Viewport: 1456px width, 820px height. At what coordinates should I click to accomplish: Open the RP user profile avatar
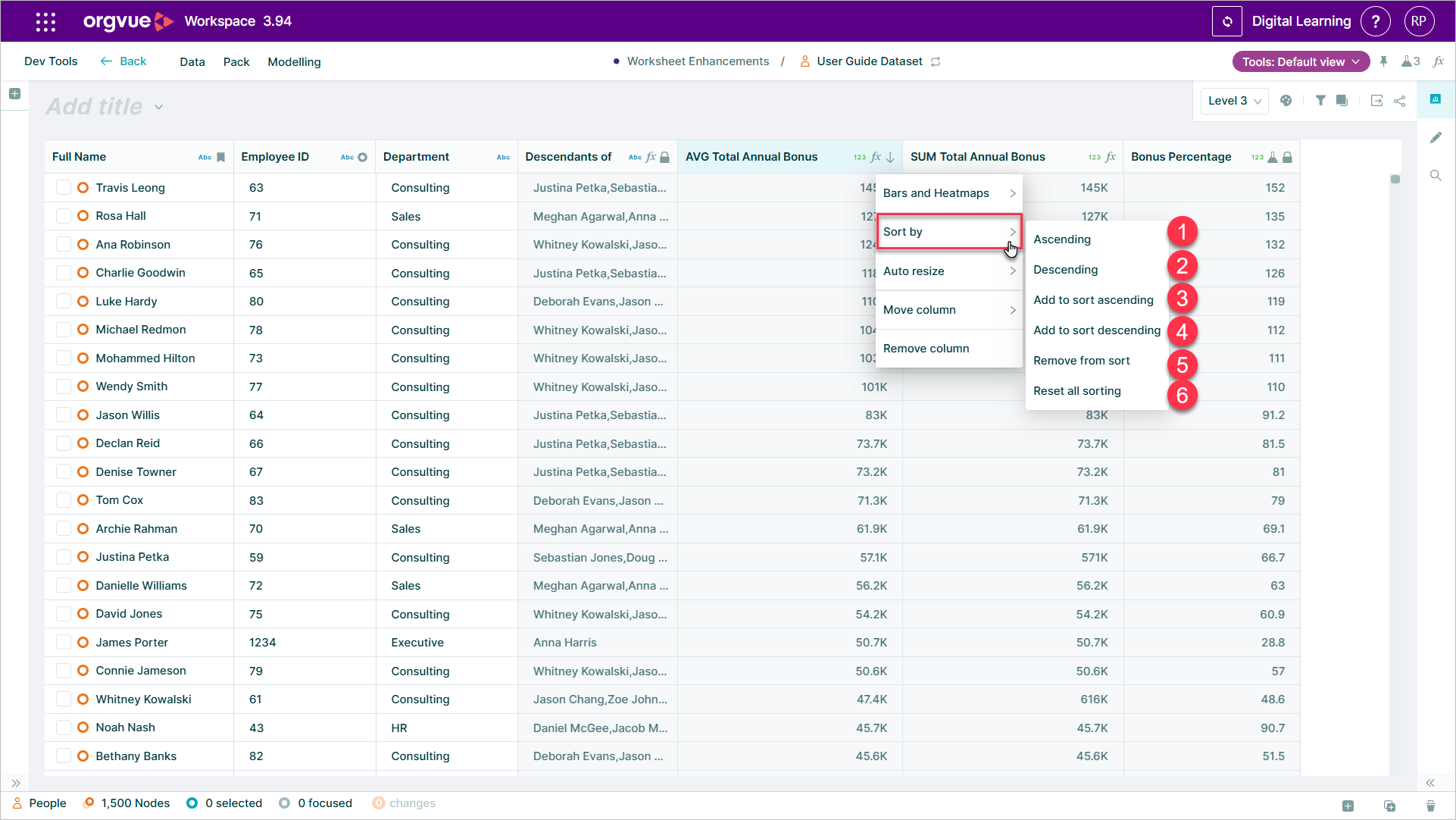pos(1419,22)
